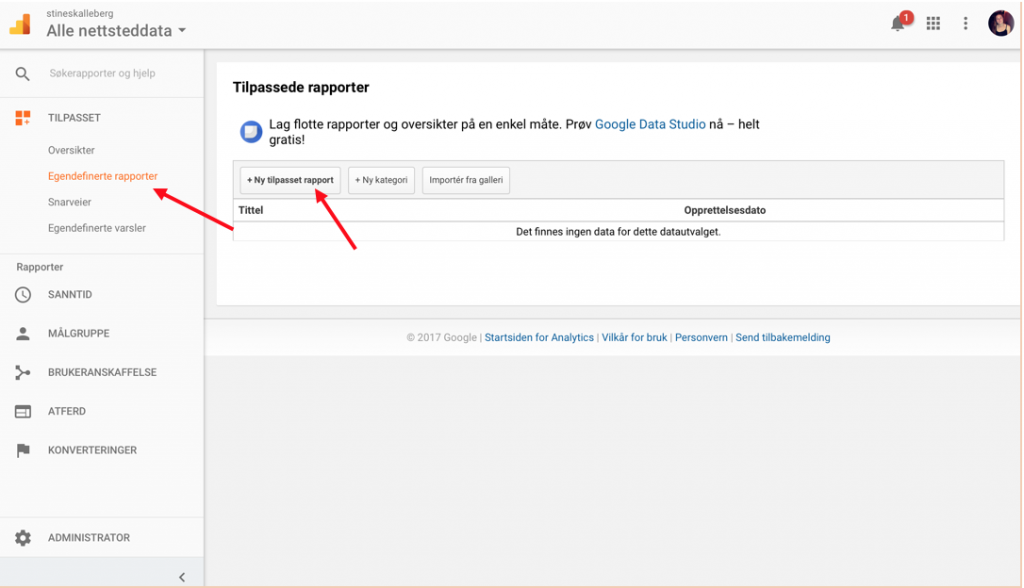Open the Google apps grid
The height and width of the screenshot is (588, 1024).
(933, 24)
